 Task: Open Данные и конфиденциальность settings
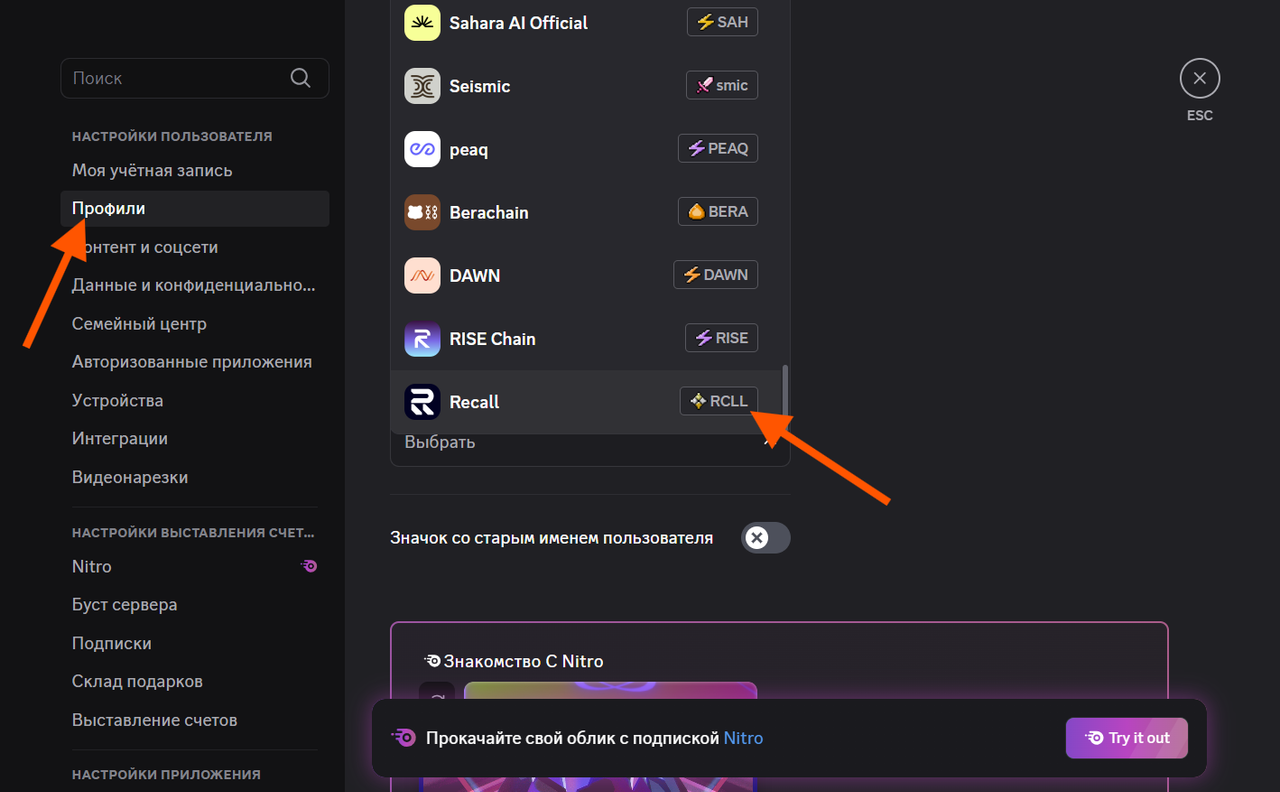point(195,285)
